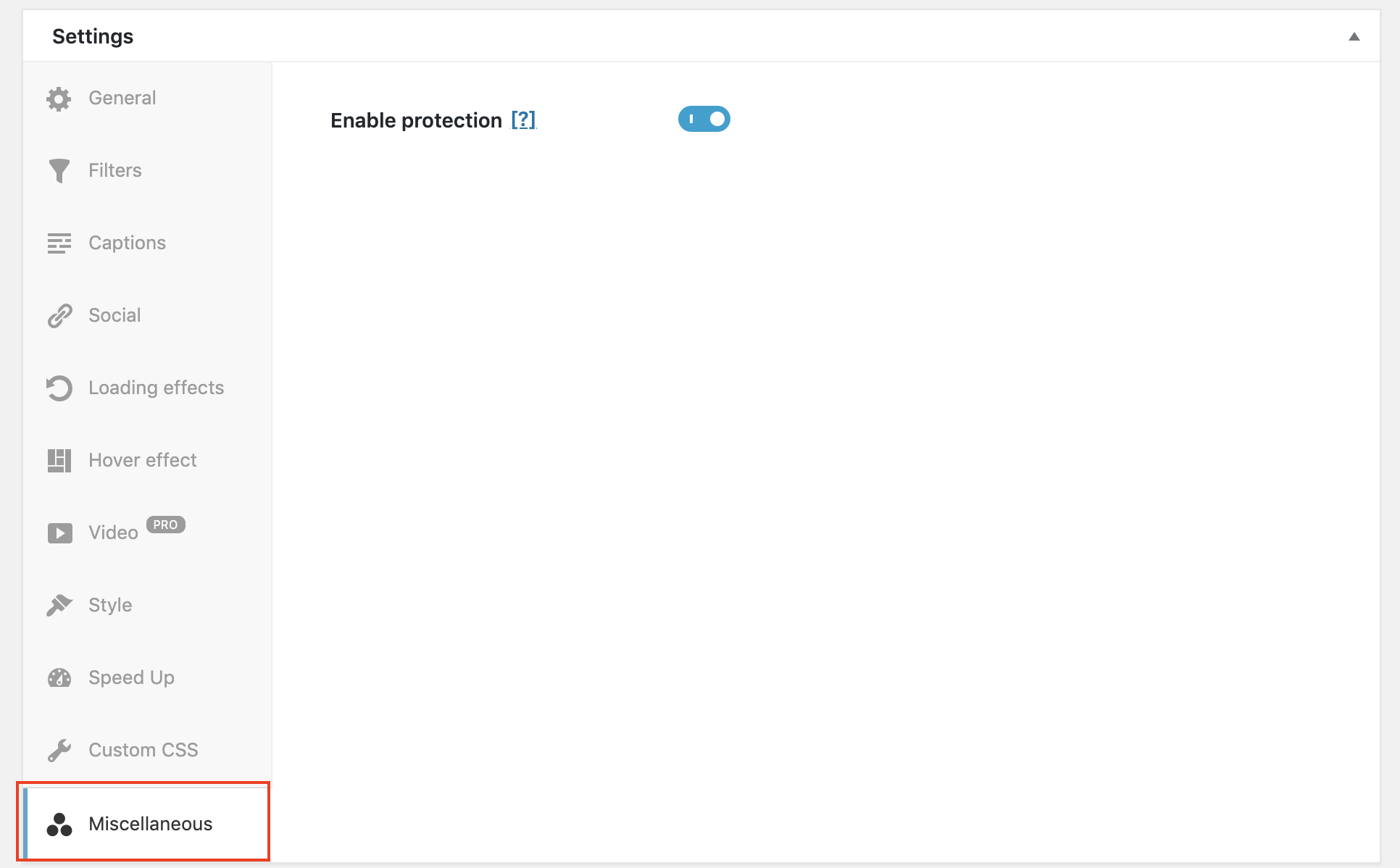
Task: Click the Social link icon
Action: (60, 315)
